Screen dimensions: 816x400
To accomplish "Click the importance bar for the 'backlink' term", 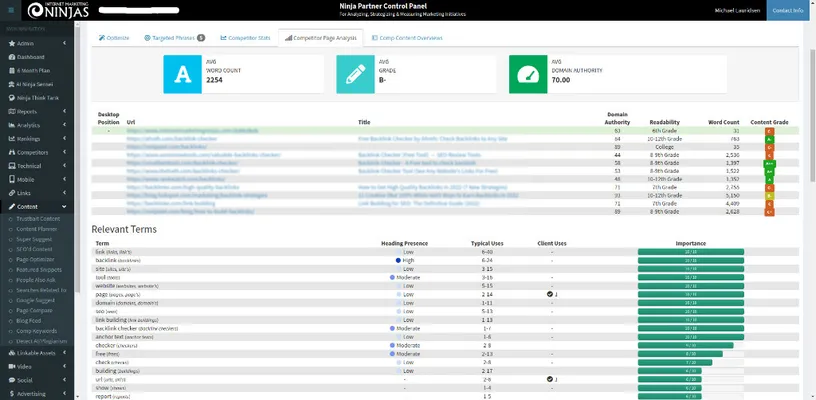I will [690, 260].
